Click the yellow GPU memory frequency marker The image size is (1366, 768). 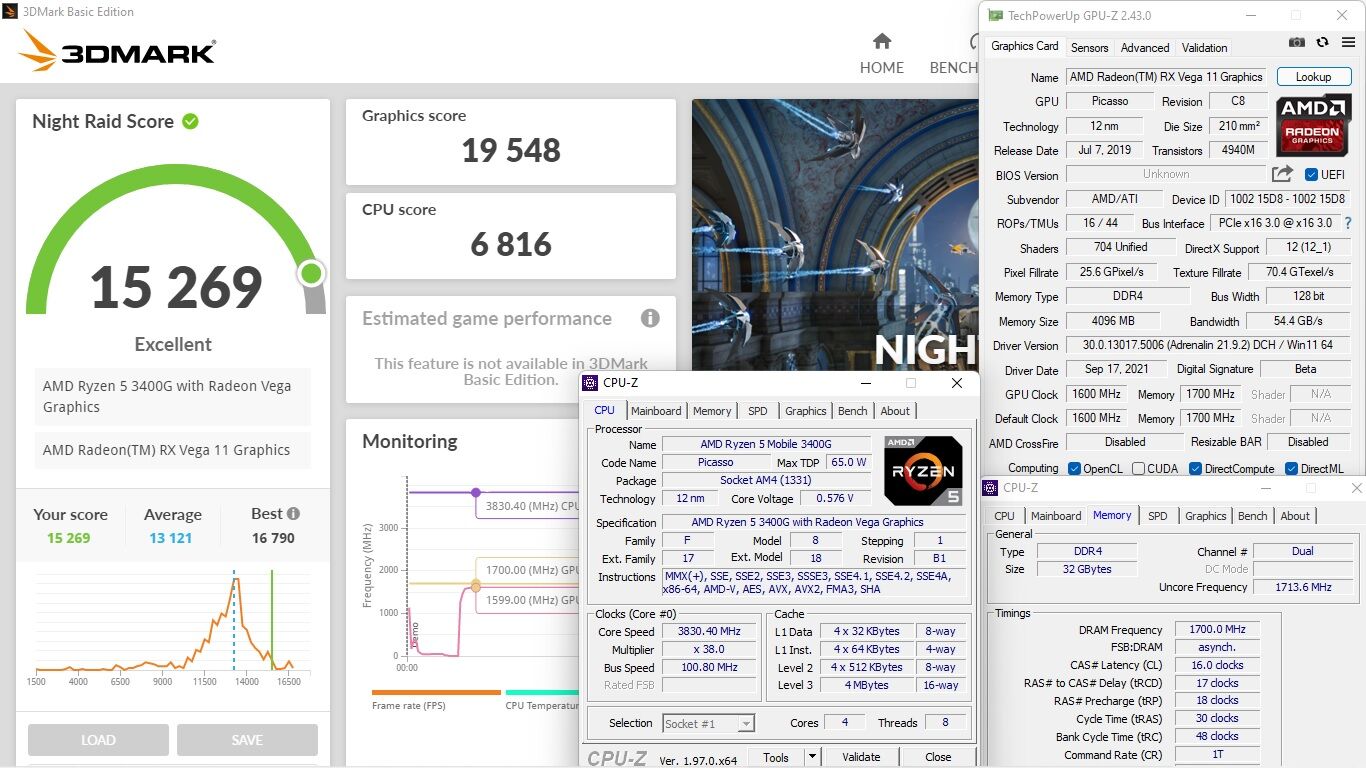475,584
